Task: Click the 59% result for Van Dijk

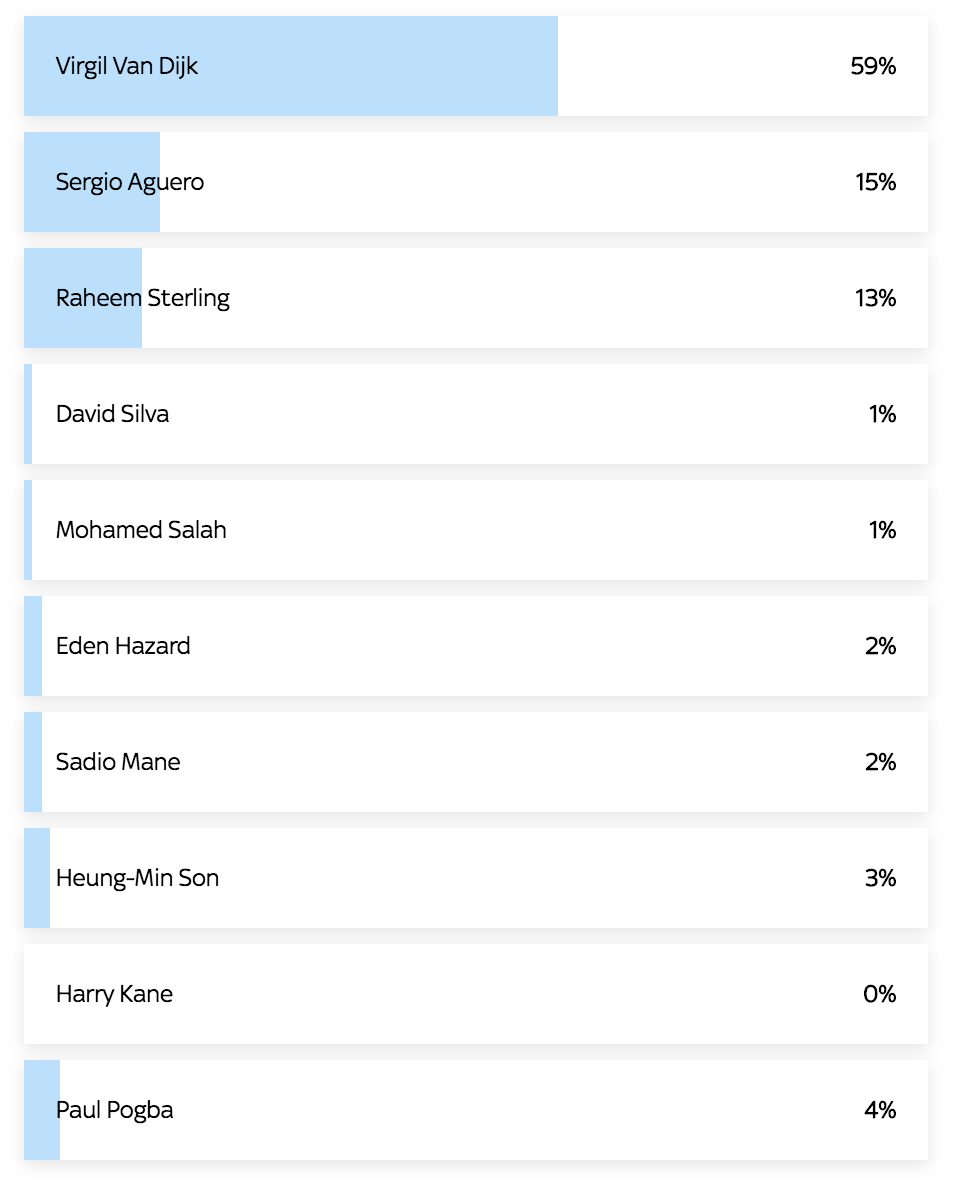Action: coord(873,66)
